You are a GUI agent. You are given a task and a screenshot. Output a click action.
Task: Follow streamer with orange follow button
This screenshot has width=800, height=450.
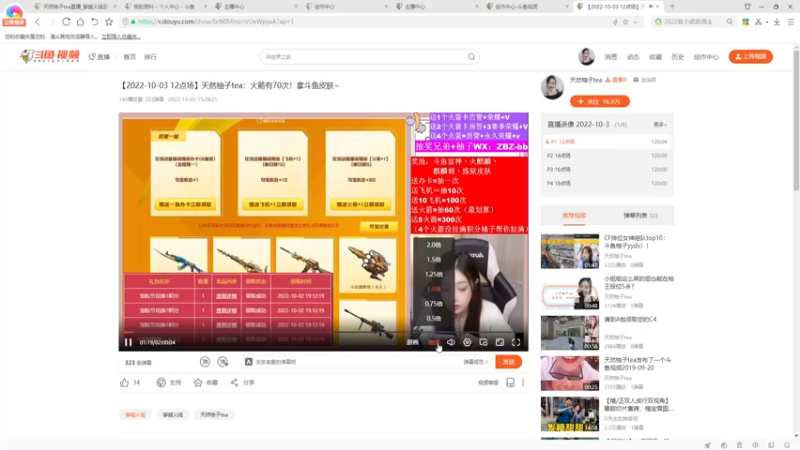[600, 102]
